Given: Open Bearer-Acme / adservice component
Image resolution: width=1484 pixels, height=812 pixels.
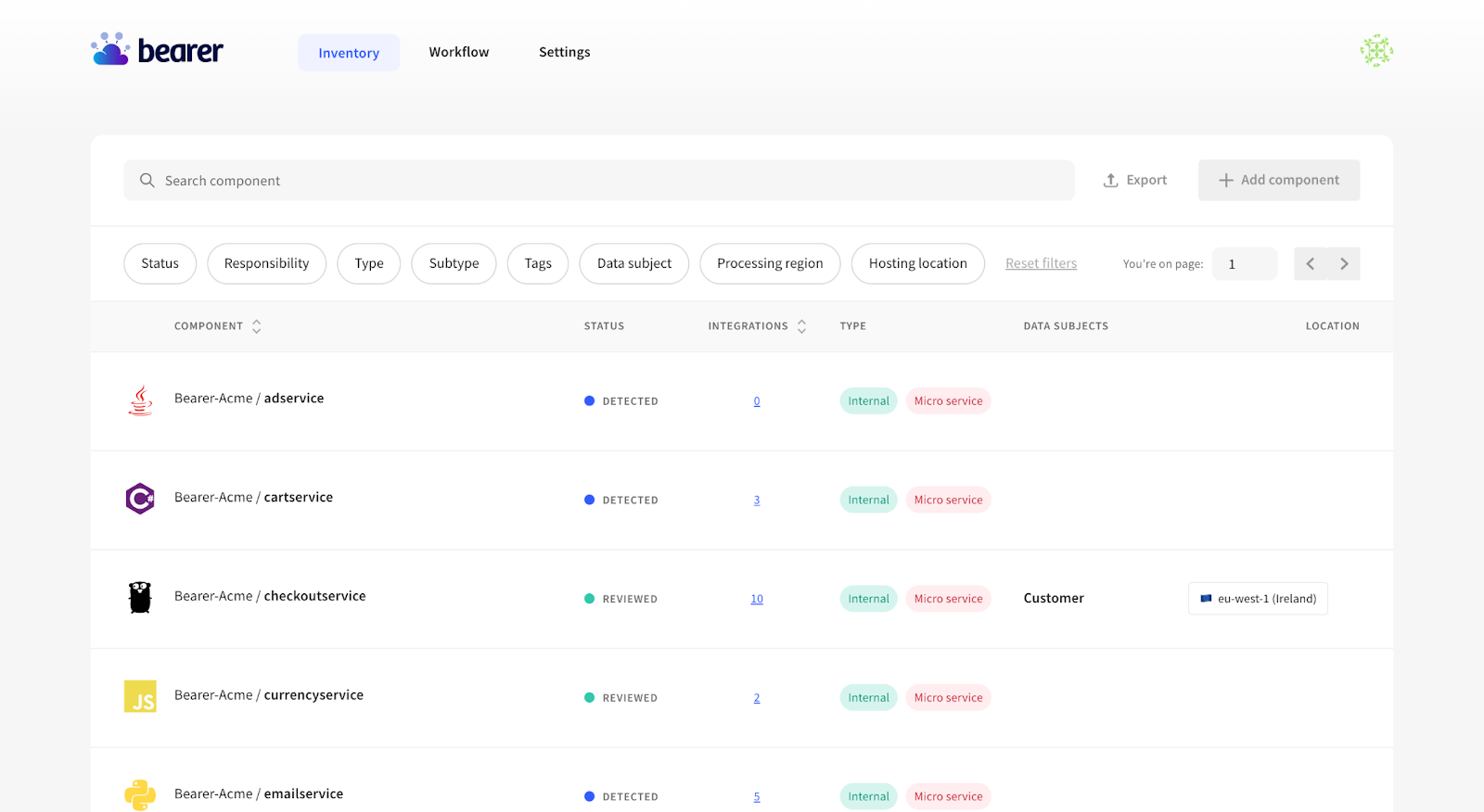Looking at the screenshot, I should click(249, 398).
